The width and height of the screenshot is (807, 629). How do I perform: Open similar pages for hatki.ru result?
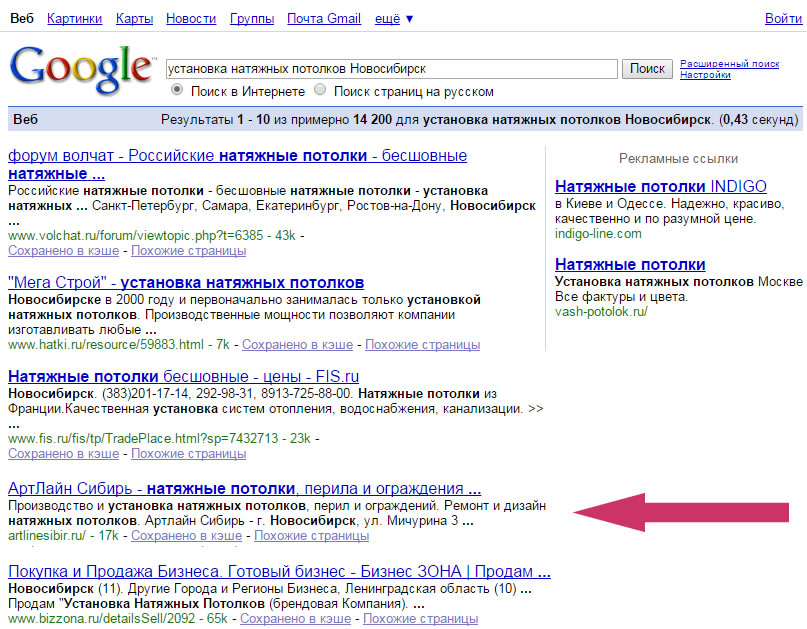(423, 344)
